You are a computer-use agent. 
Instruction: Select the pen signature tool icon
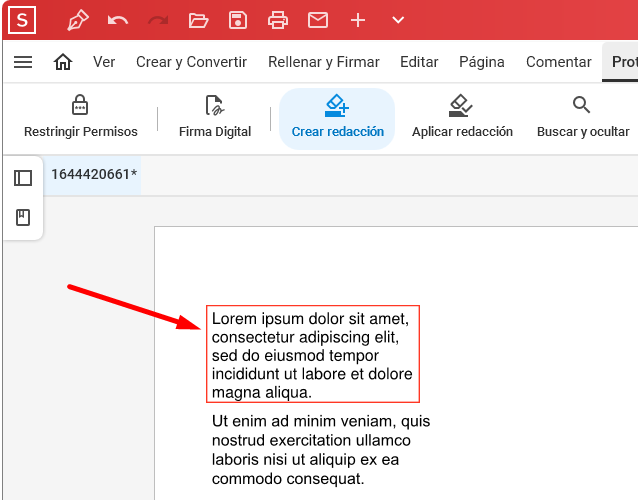[77, 20]
